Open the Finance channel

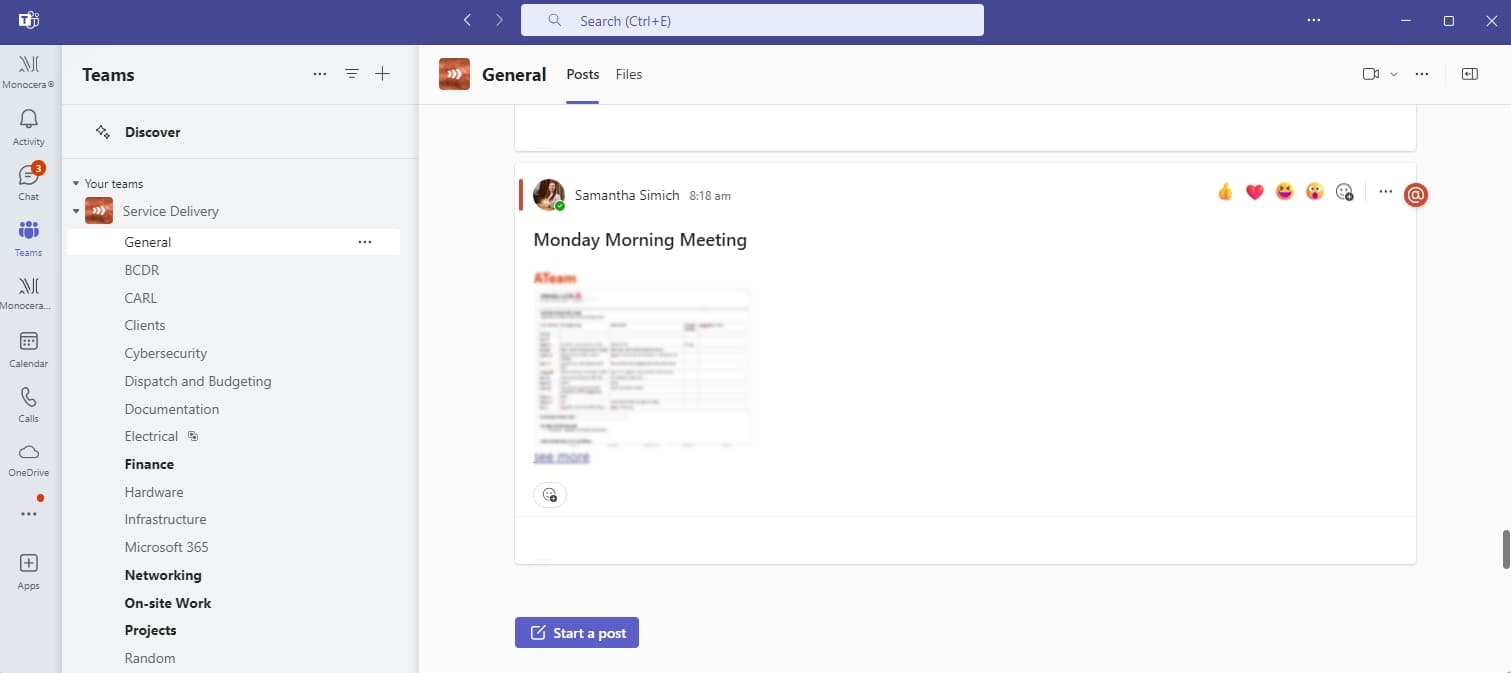[x=149, y=464]
